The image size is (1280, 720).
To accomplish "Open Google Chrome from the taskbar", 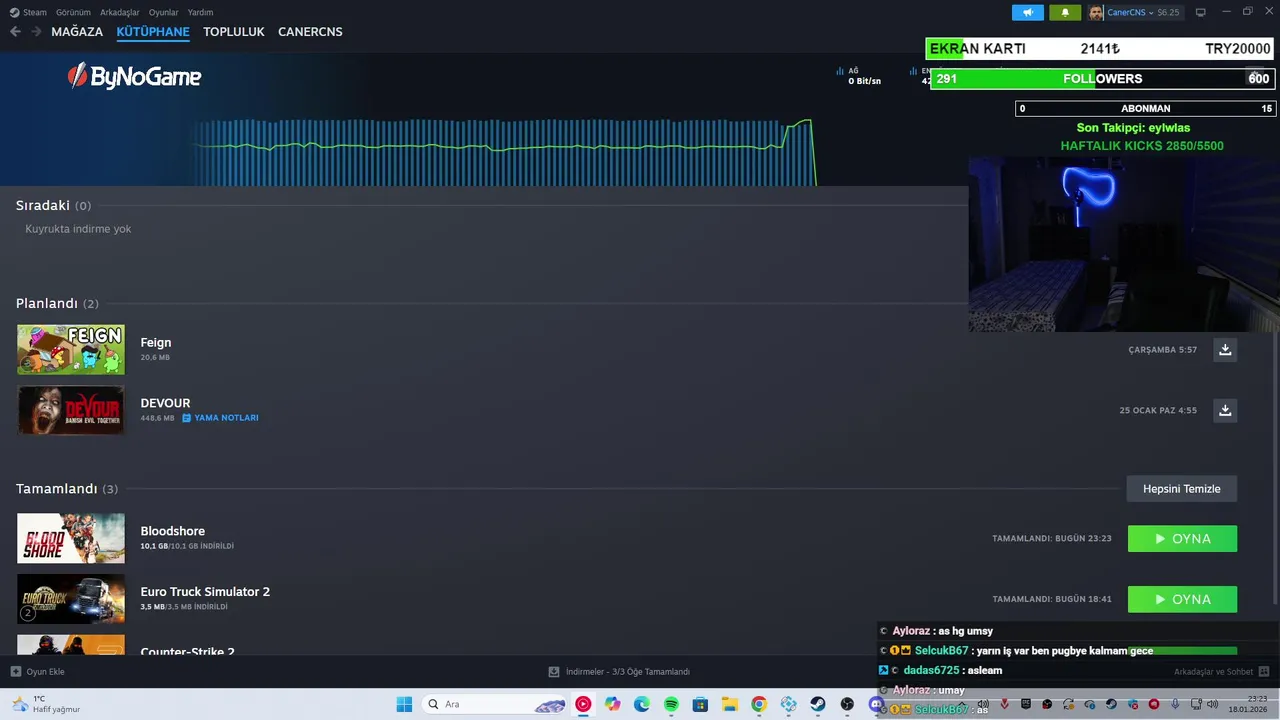I will [x=759, y=704].
